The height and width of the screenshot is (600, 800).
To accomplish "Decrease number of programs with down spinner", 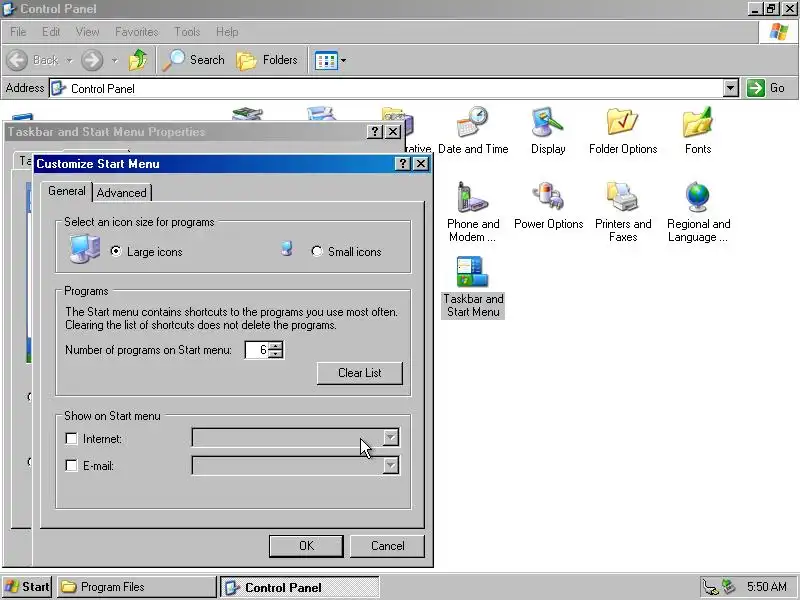I will tap(276, 354).
